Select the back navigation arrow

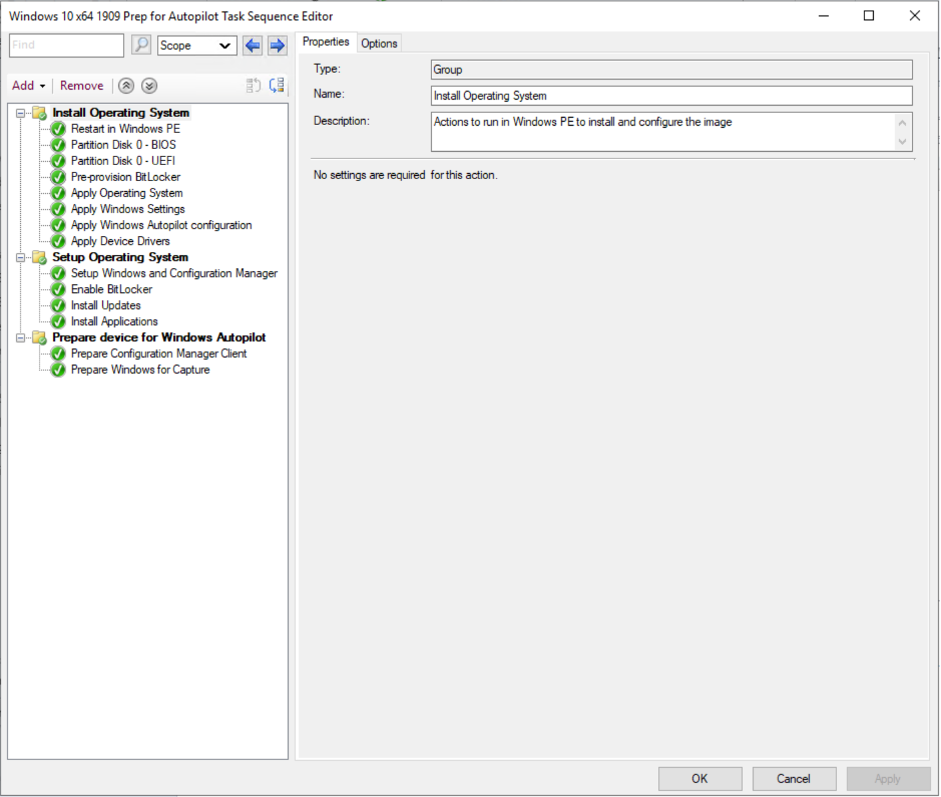pyautogui.click(x=251, y=45)
